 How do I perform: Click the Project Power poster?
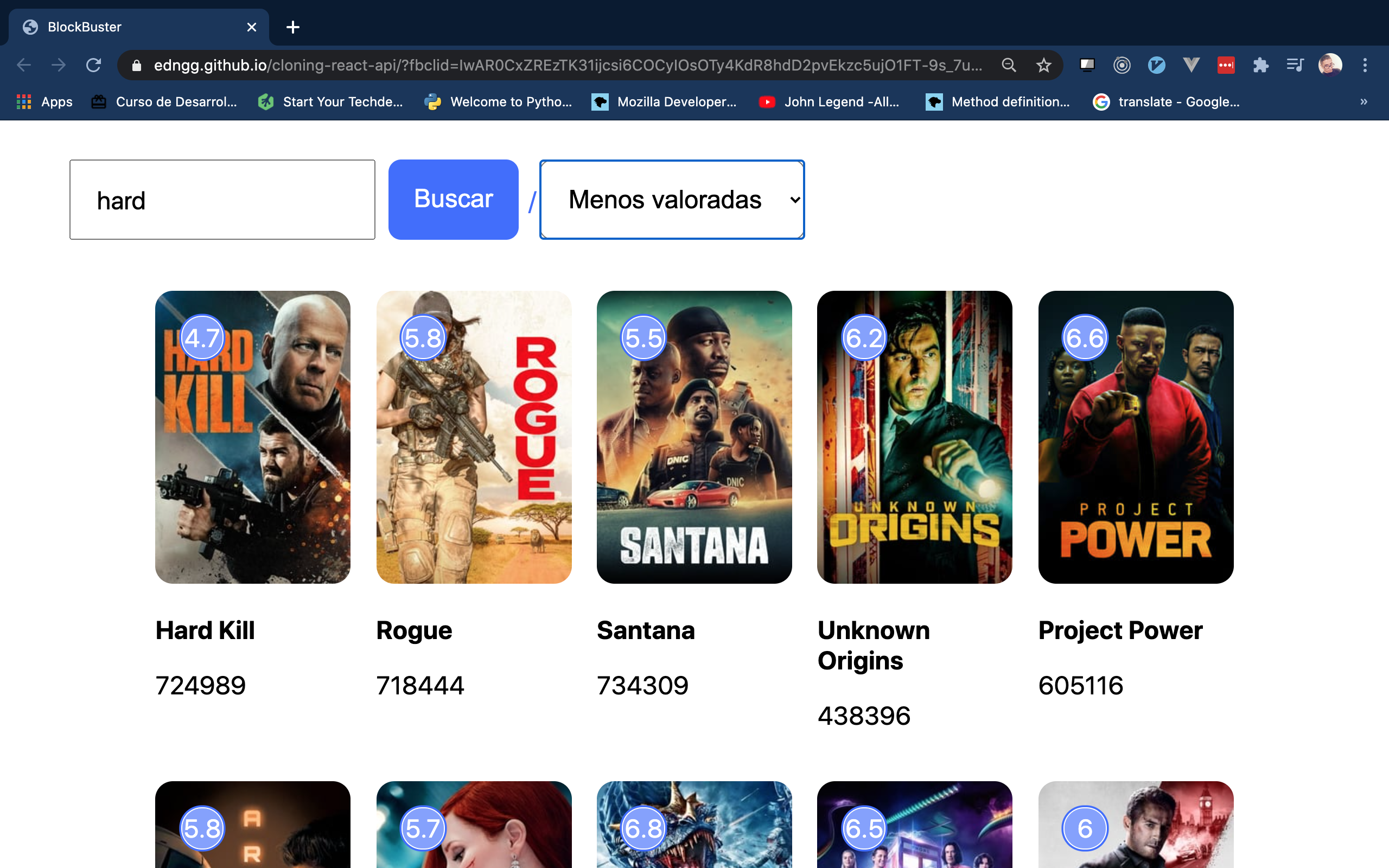[1136, 437]
